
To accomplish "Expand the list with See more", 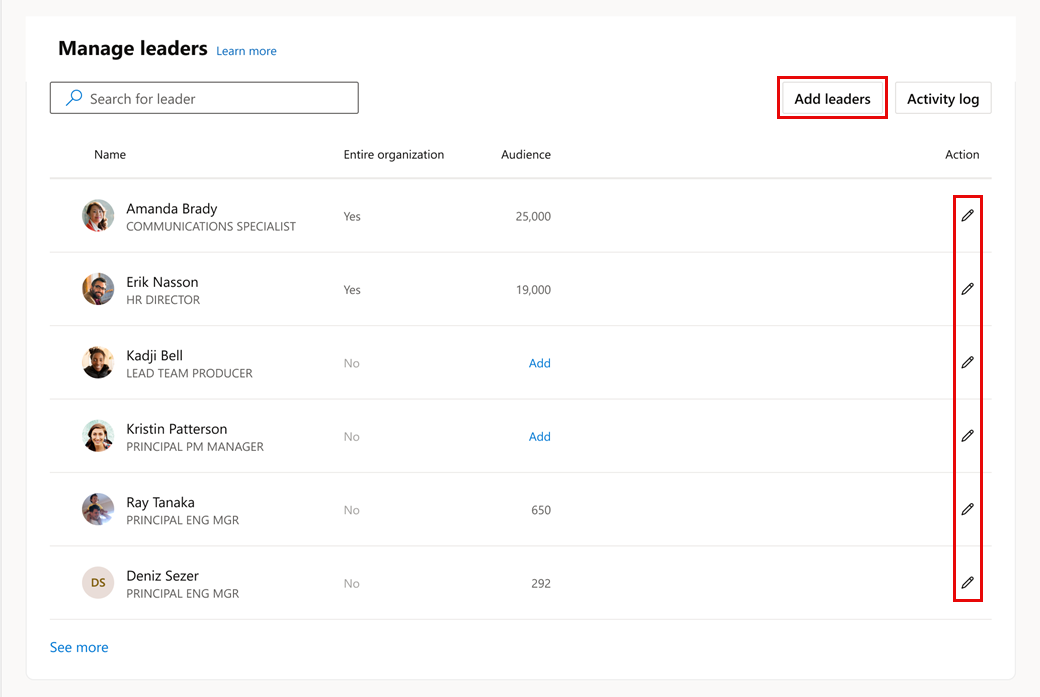I will click(79, 647).
